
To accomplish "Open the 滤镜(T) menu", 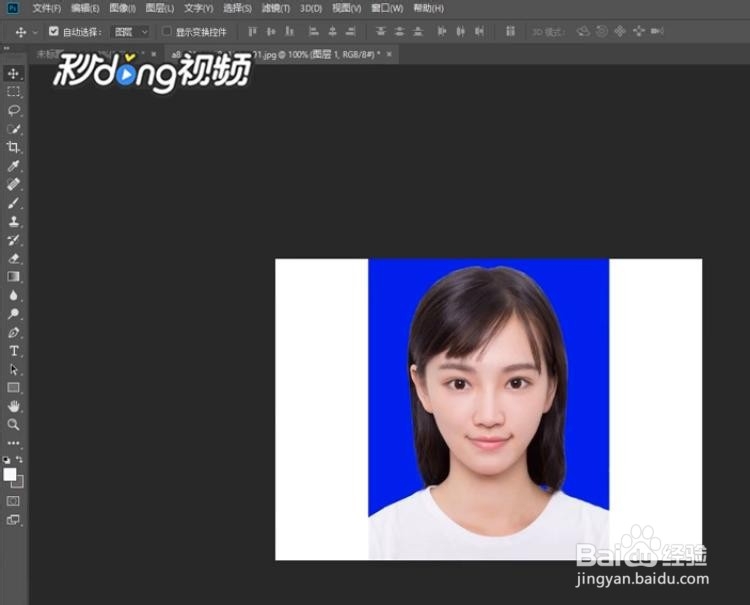I will tap(276, 8).
